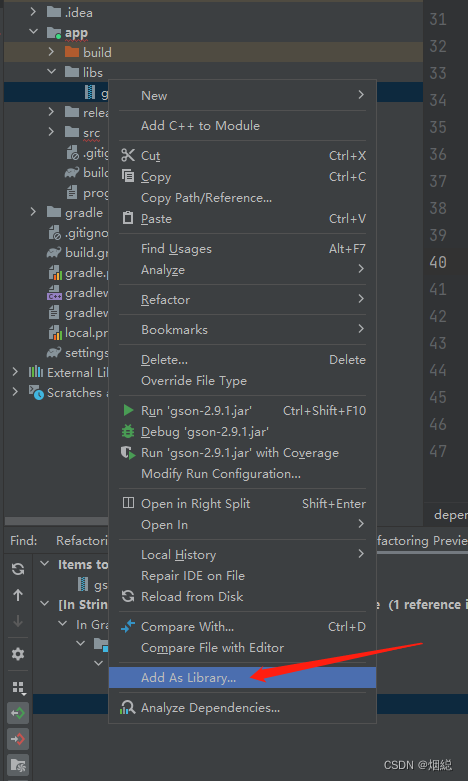The height and width of the screenshot is (781, 468).
Task: Click the gradle folder icon
Action: (x=54, y=212)
